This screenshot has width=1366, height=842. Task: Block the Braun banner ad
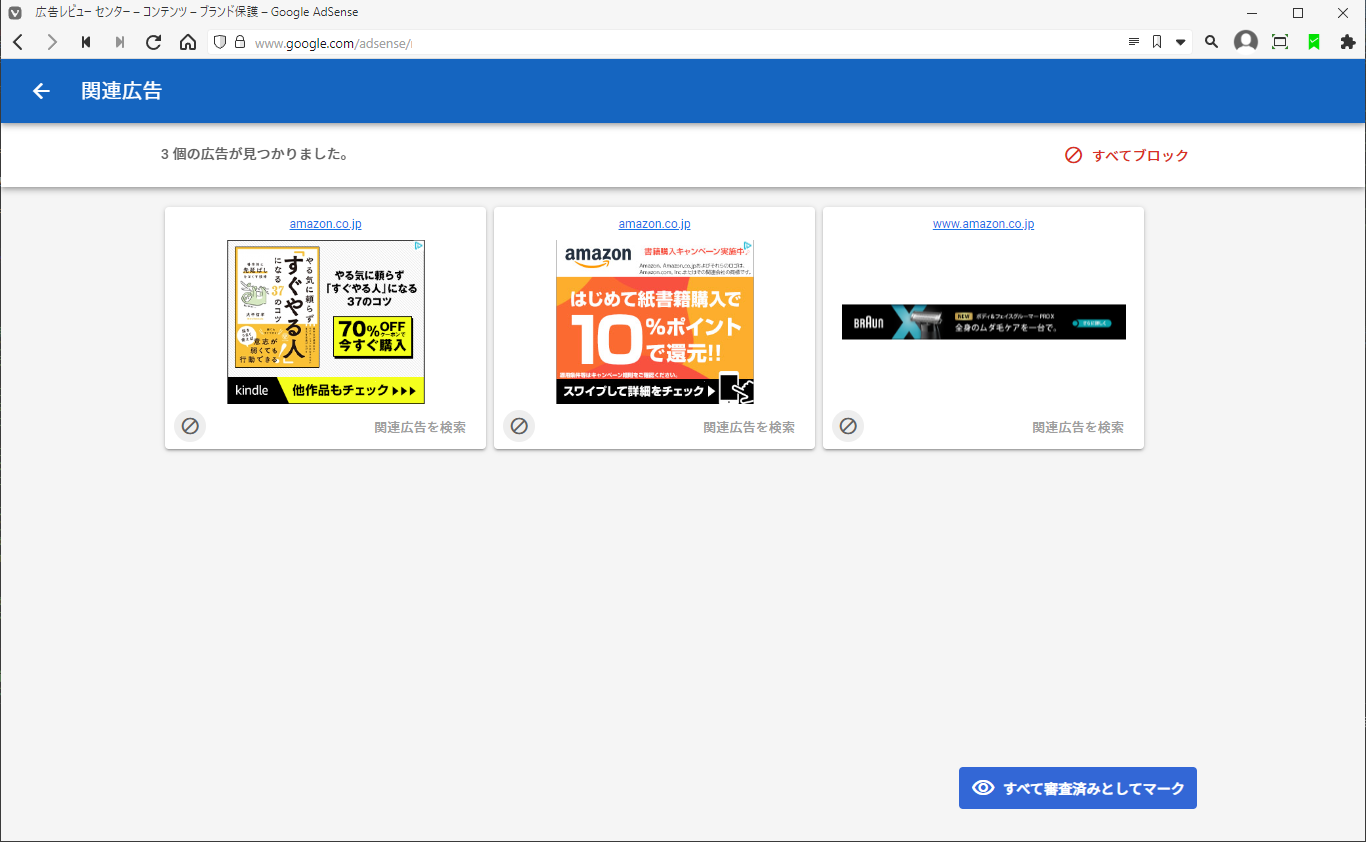click(848, 426)
